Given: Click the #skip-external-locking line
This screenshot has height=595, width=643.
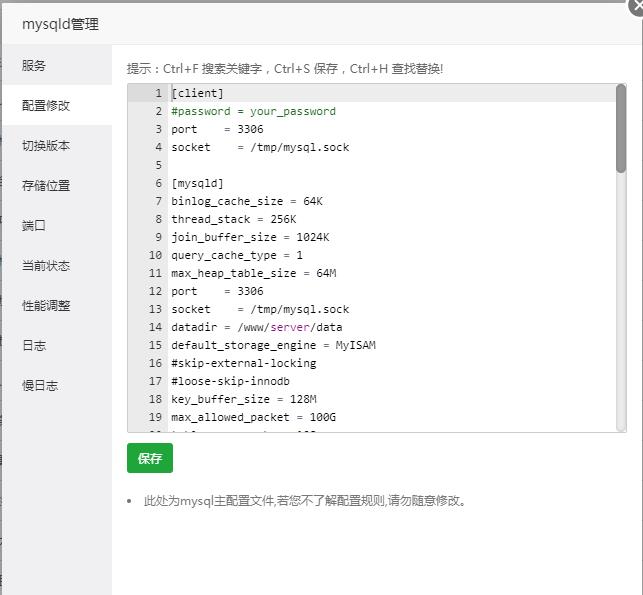Looking at the screenshot, I should click(x=244, y=363).
